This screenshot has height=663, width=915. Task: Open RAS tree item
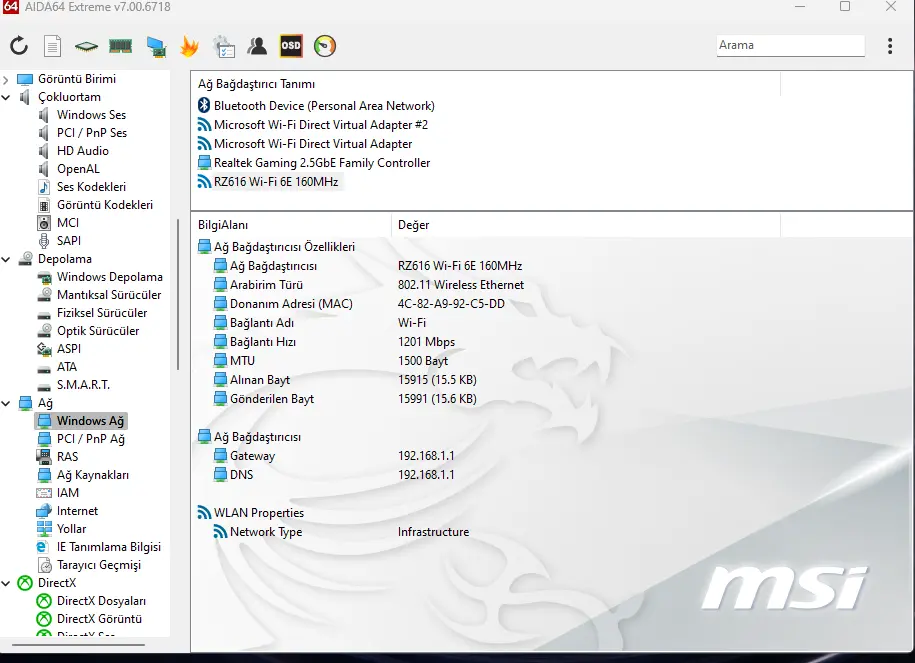tap(67, 457)
